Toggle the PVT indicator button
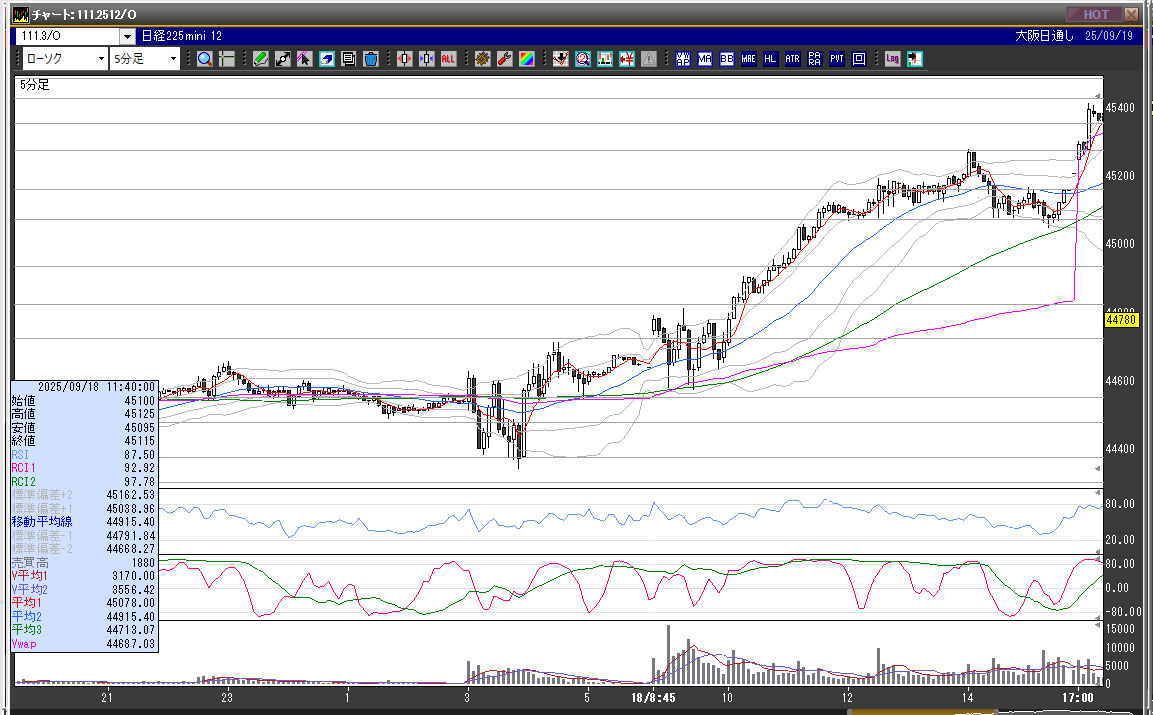1153x715 pixels. tap(837, 59)
